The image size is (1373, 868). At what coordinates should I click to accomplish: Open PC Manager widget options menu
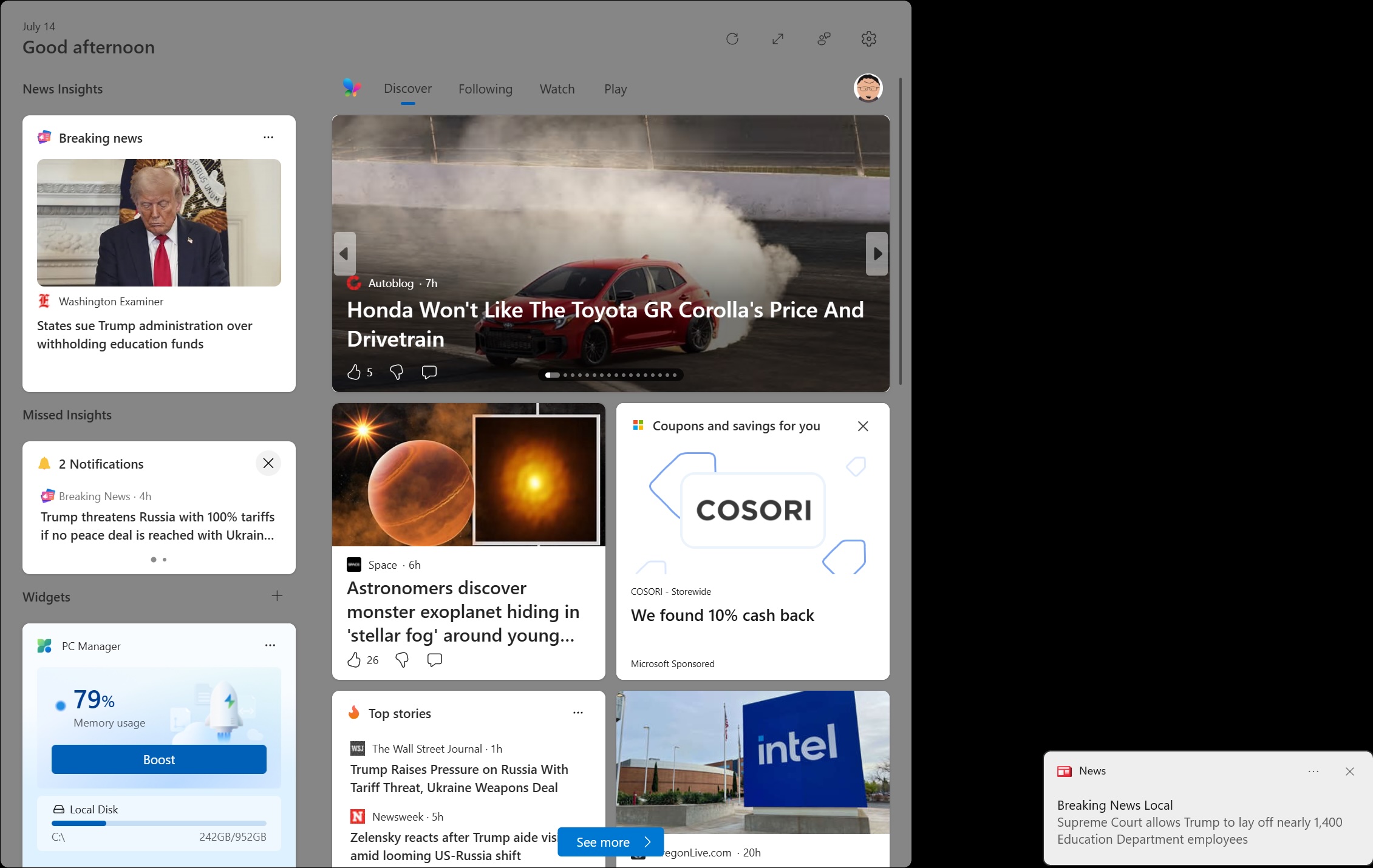click(x=270, y=646)
